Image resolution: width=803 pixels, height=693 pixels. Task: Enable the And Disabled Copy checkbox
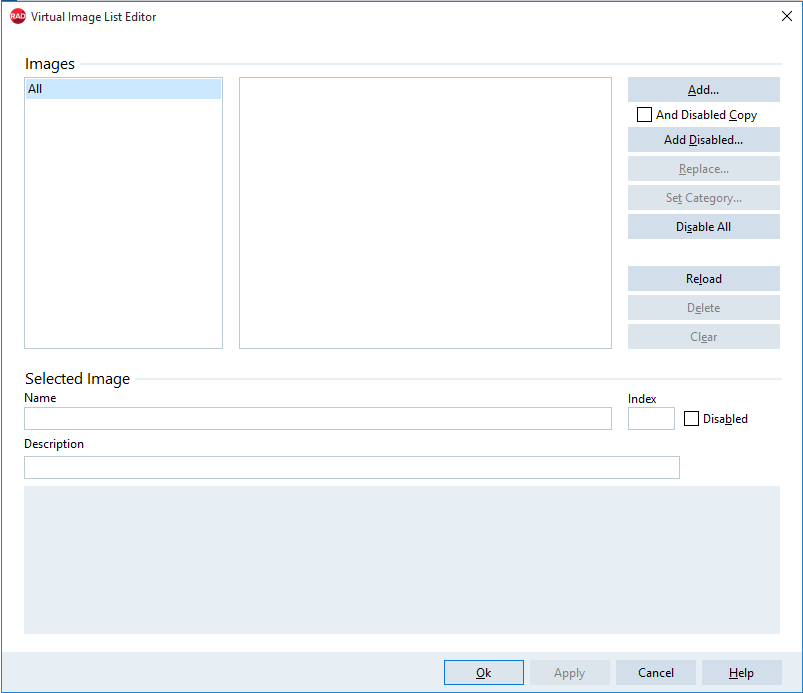coord(644,115)
